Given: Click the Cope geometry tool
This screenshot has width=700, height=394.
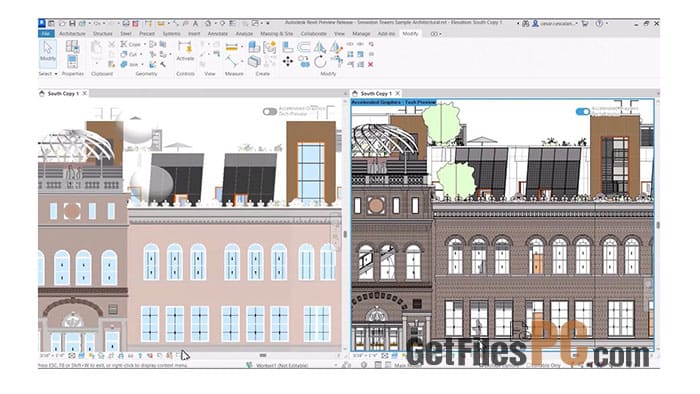Looking at the screenshot, I should 130,44.
